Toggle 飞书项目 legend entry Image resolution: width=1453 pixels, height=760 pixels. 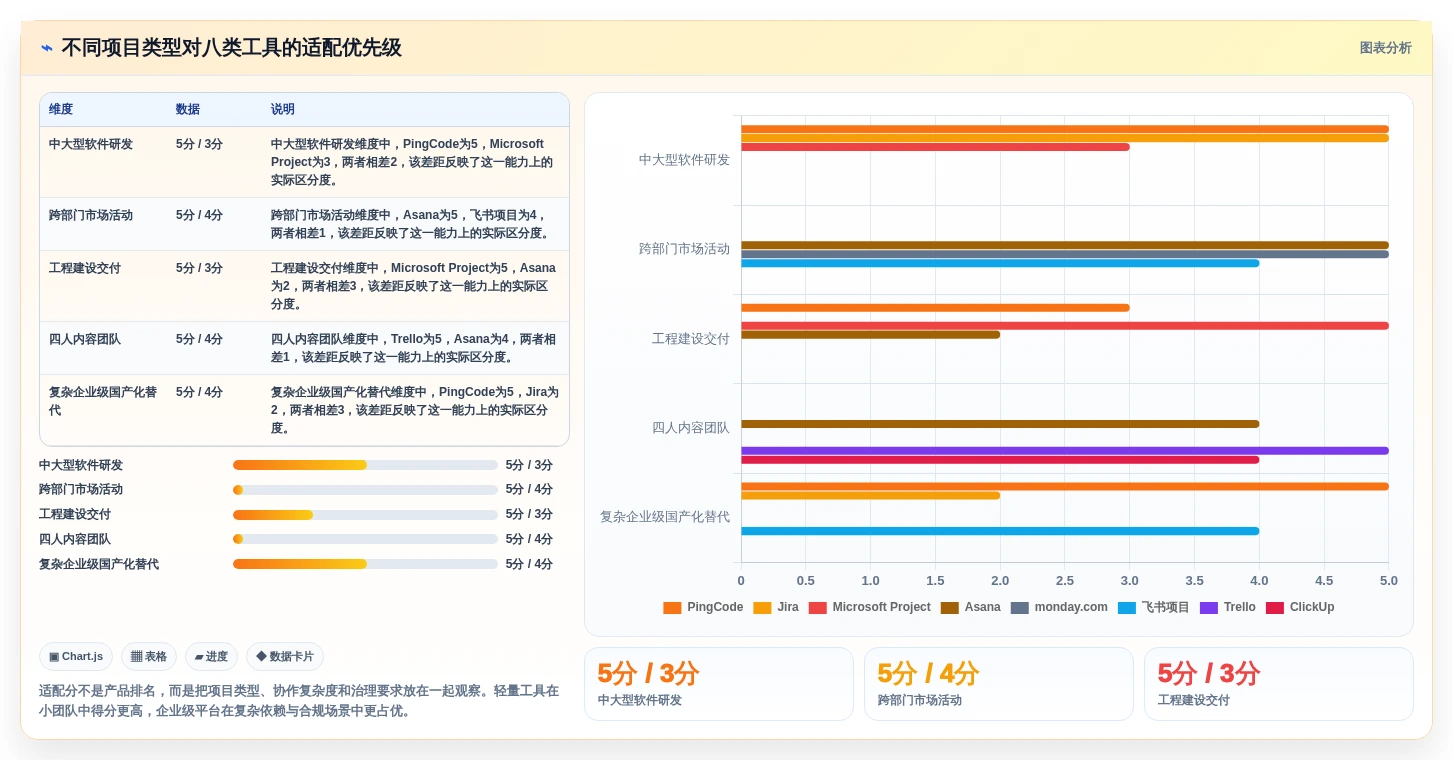(1153, 607)
